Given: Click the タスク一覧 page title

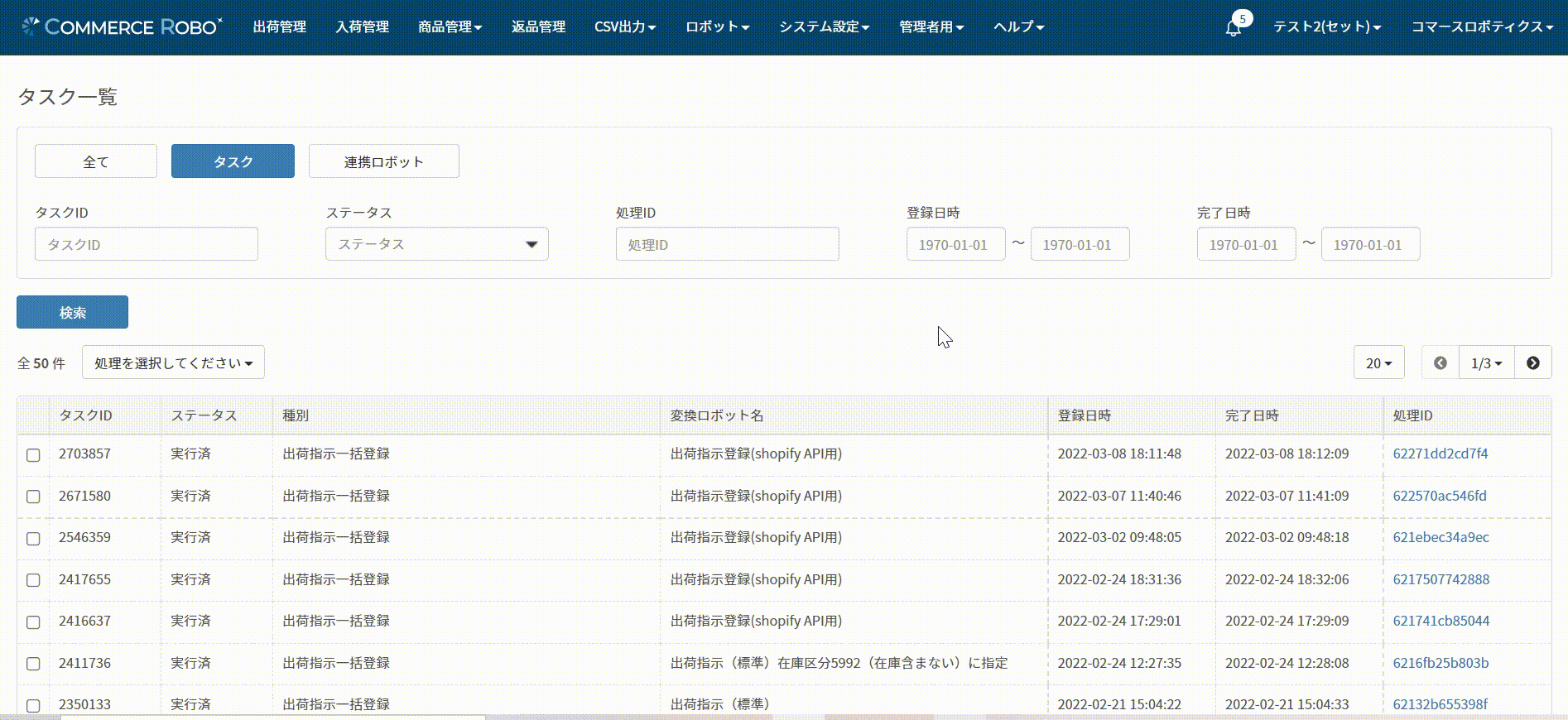Looking at the screenshot, I should (67, 97).
